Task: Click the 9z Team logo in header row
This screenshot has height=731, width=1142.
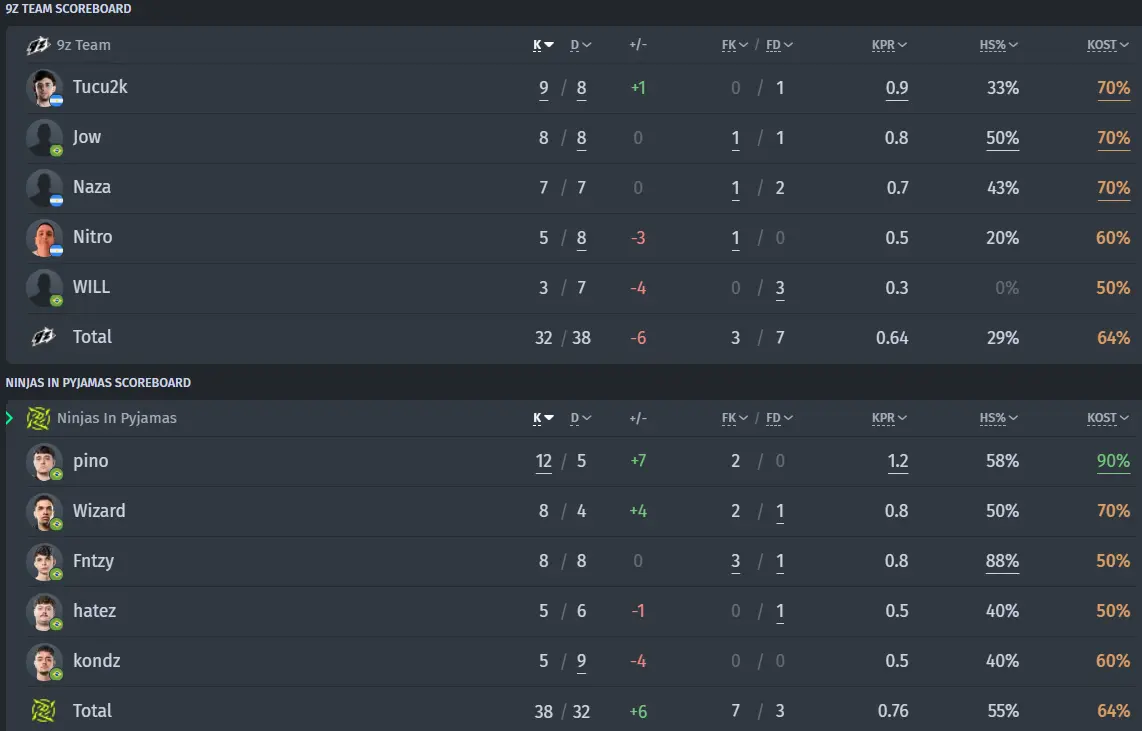Action: tap(38, 45)
